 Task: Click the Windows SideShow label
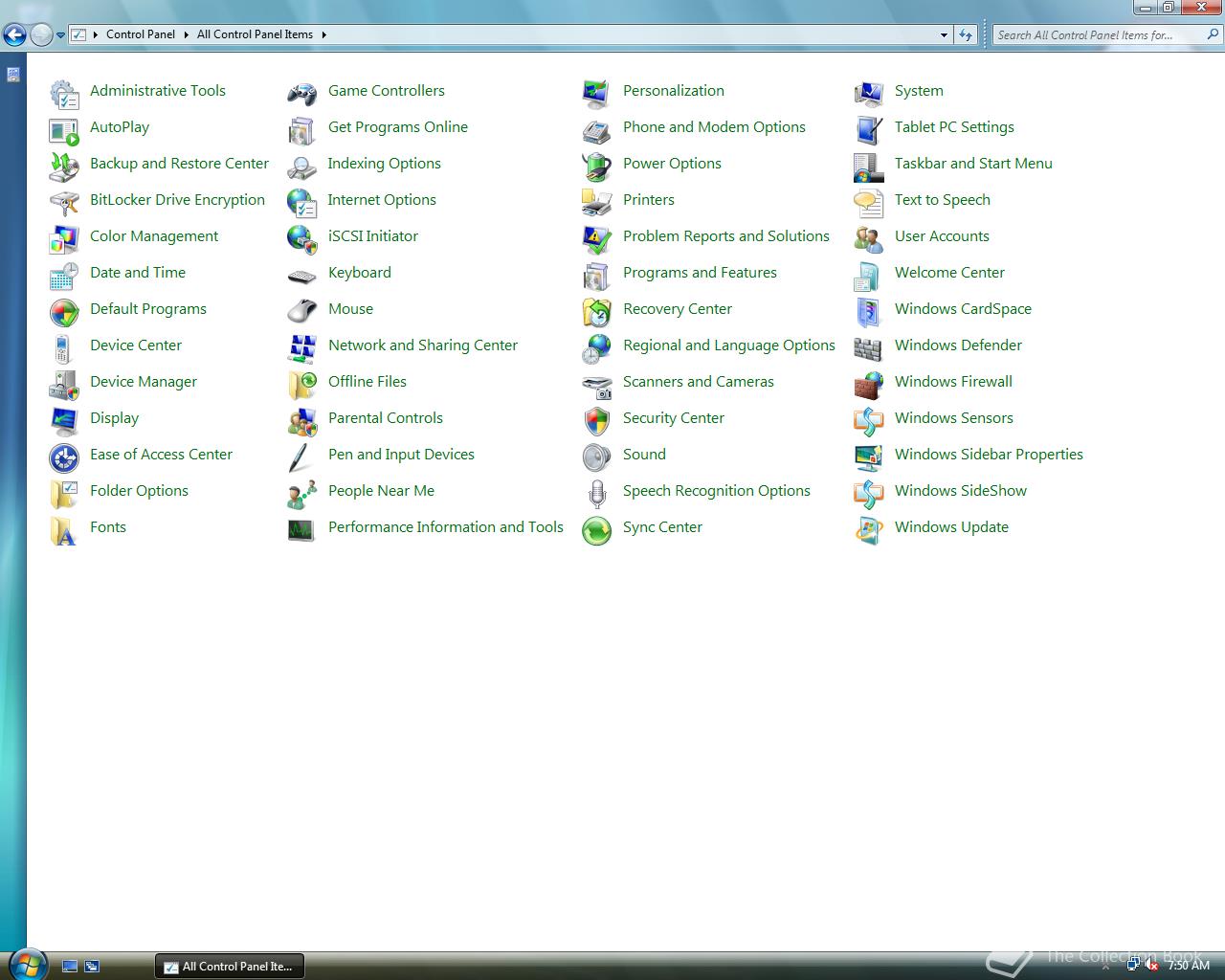pyautogui.click(x=961, y=491)
